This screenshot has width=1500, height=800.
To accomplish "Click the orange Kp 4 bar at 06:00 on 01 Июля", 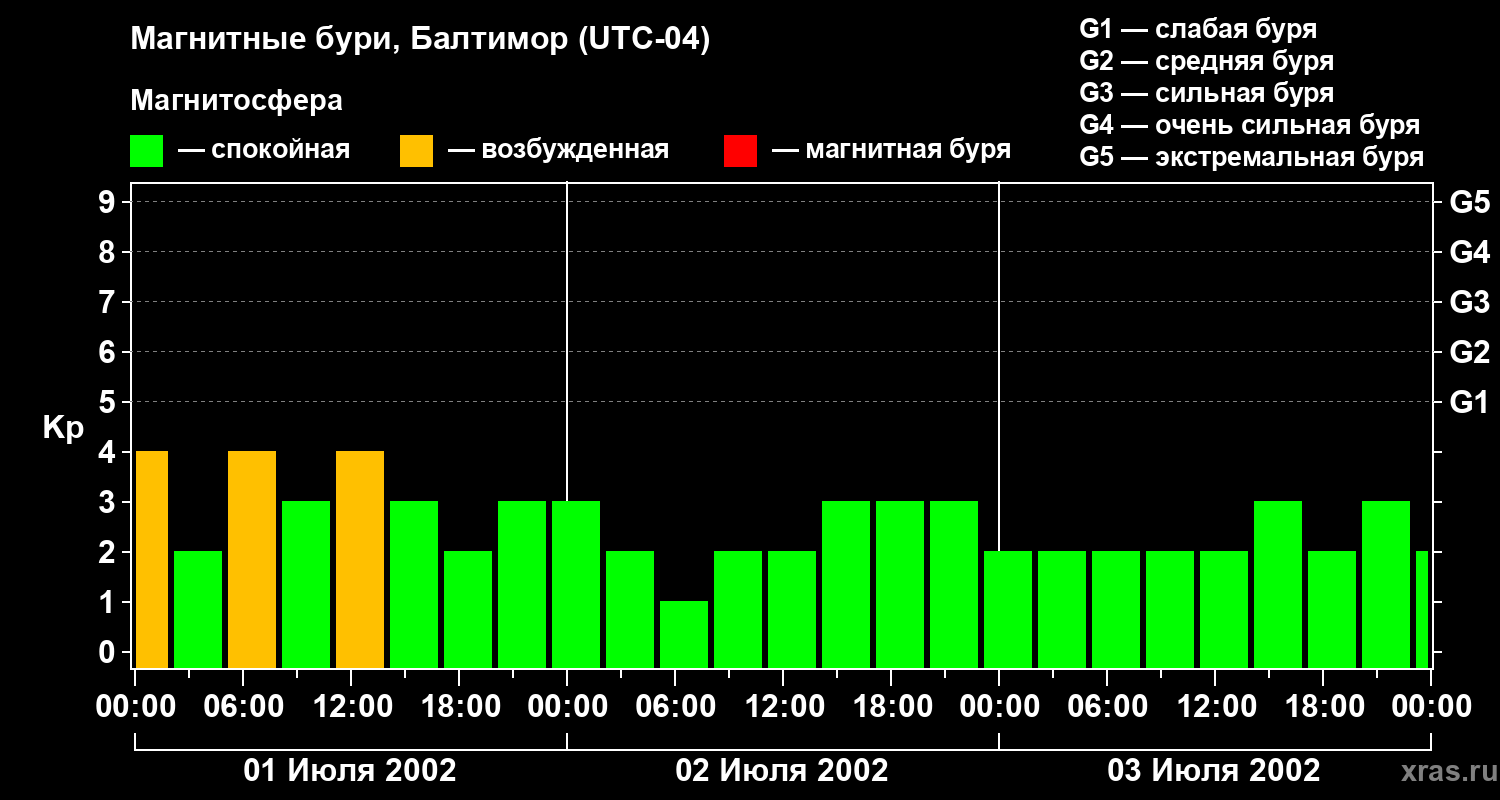I will coord(252,559).
